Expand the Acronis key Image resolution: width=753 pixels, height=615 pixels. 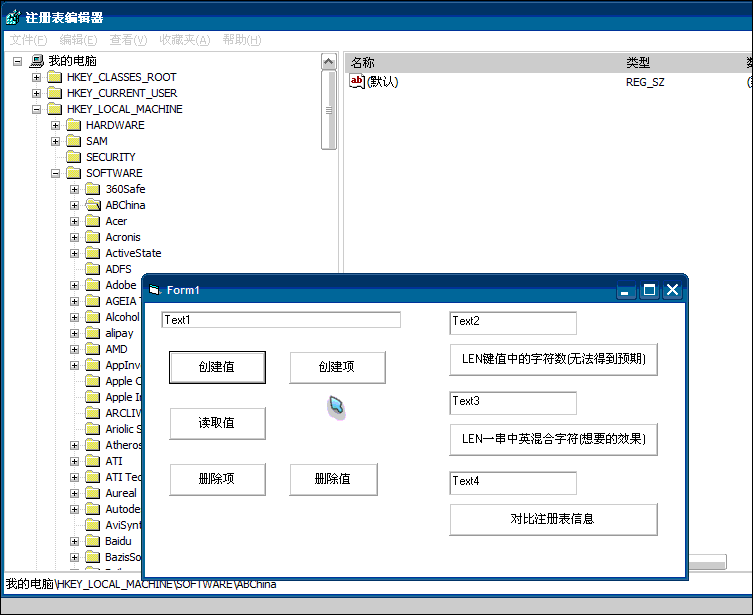tap(74, 237)
